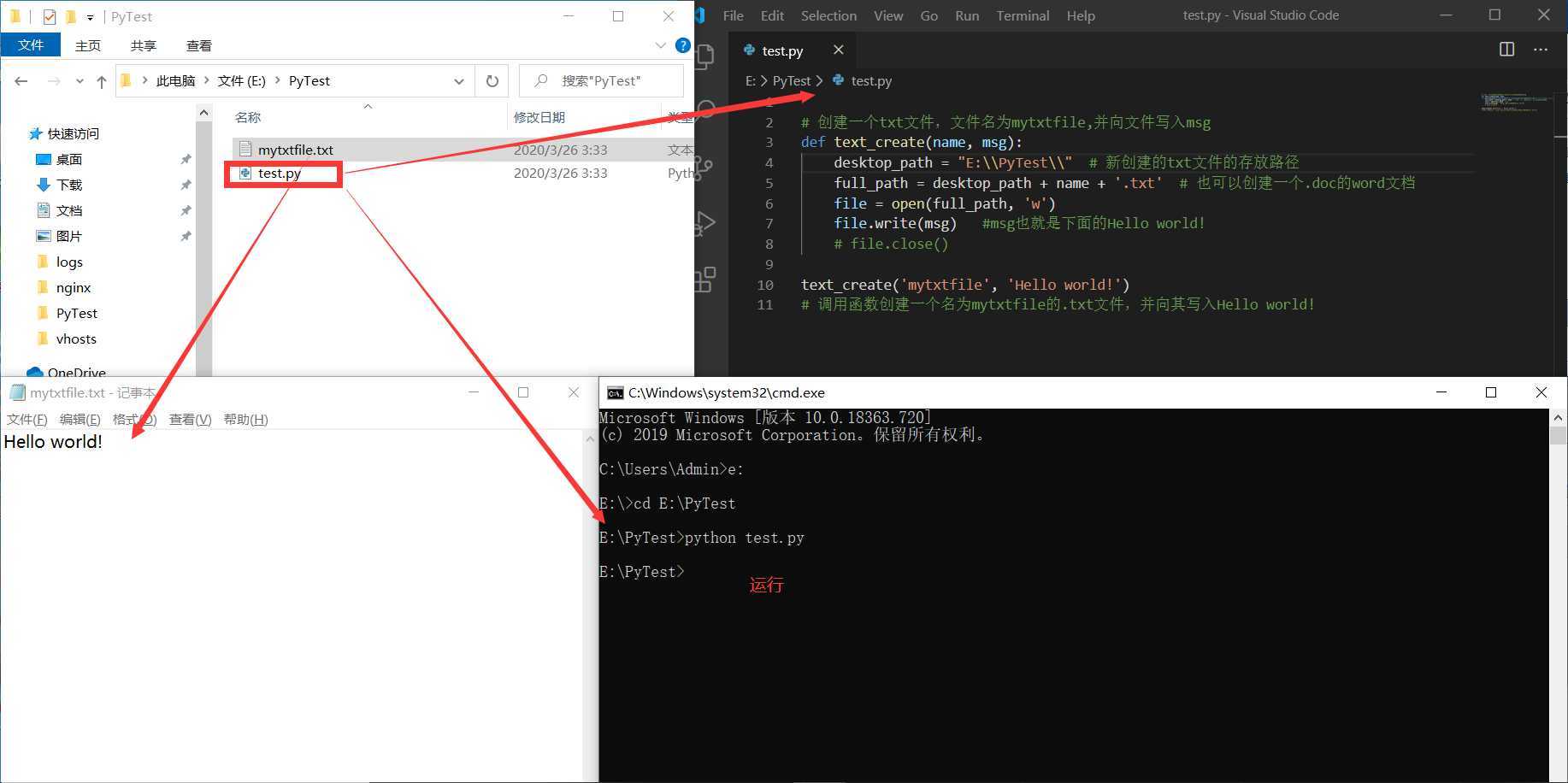Select 快速访问 in navigation pane
The width and height of the screenshot is (1568, 783).
tap(73, 133)
